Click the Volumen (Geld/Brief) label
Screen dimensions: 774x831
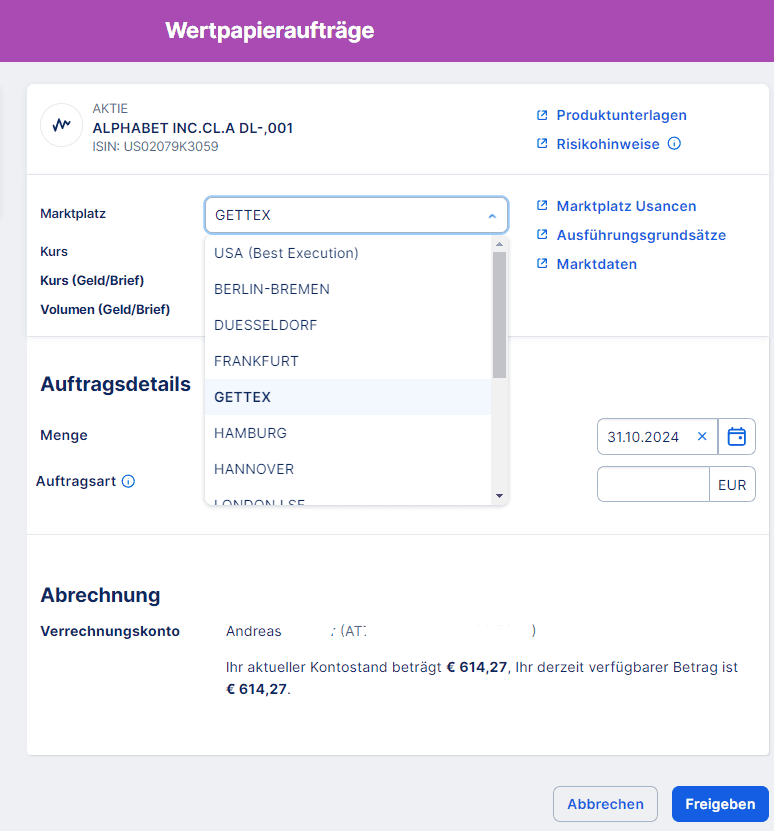point(105,310)
